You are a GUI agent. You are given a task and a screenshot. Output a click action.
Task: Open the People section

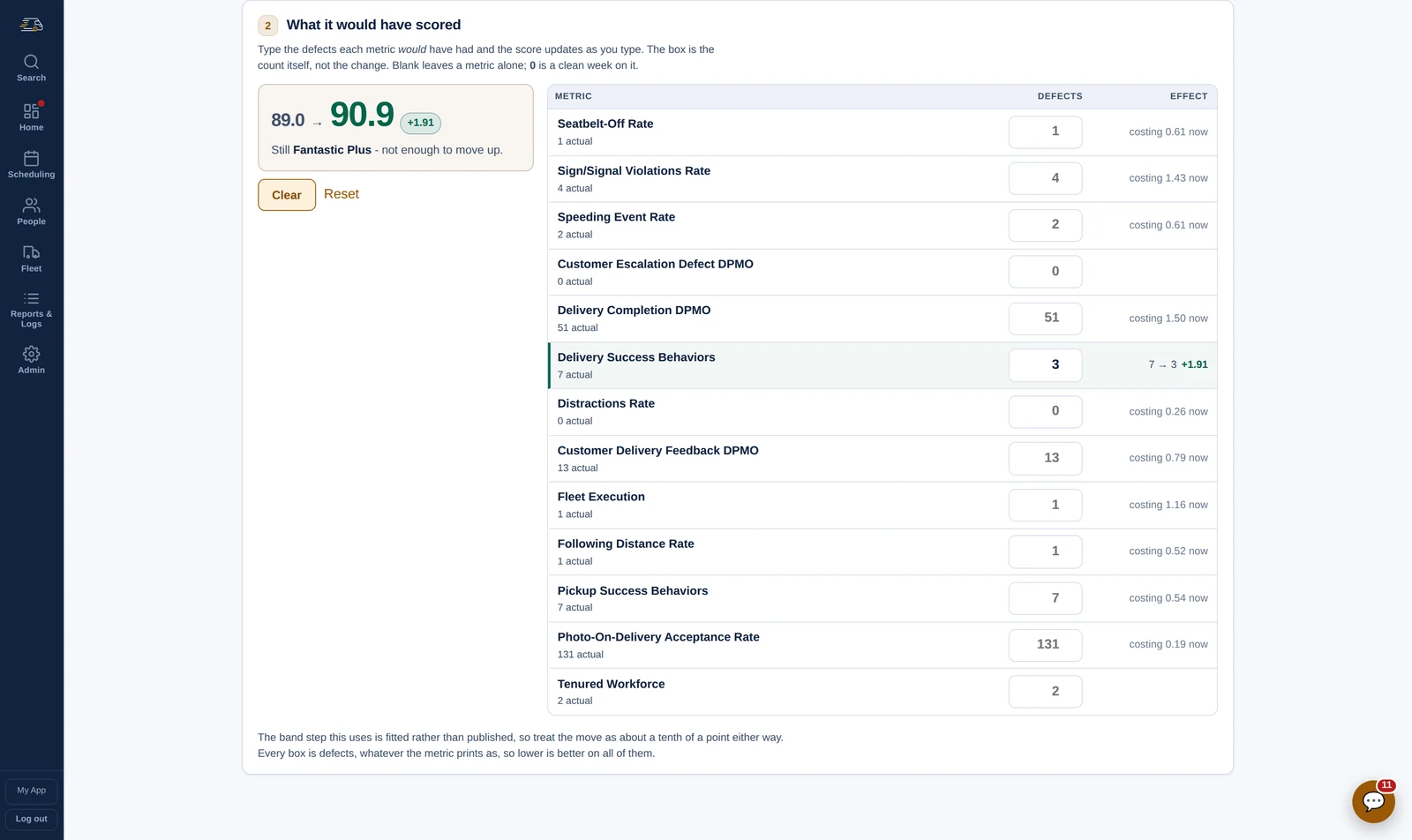(x=31, y=211)
